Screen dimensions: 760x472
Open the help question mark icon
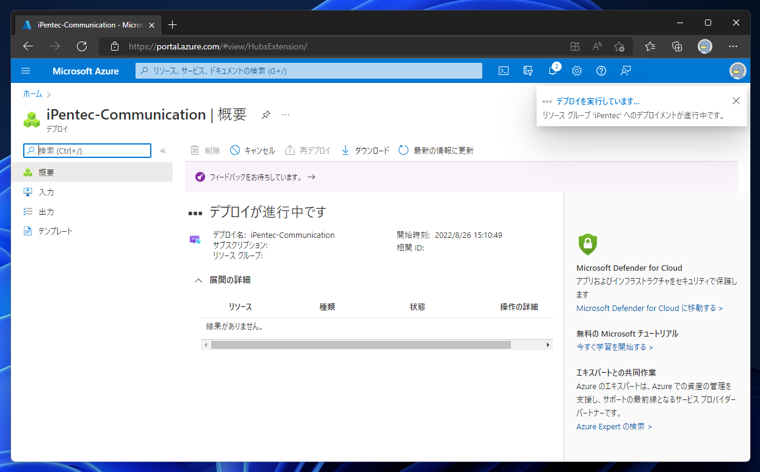601,71
